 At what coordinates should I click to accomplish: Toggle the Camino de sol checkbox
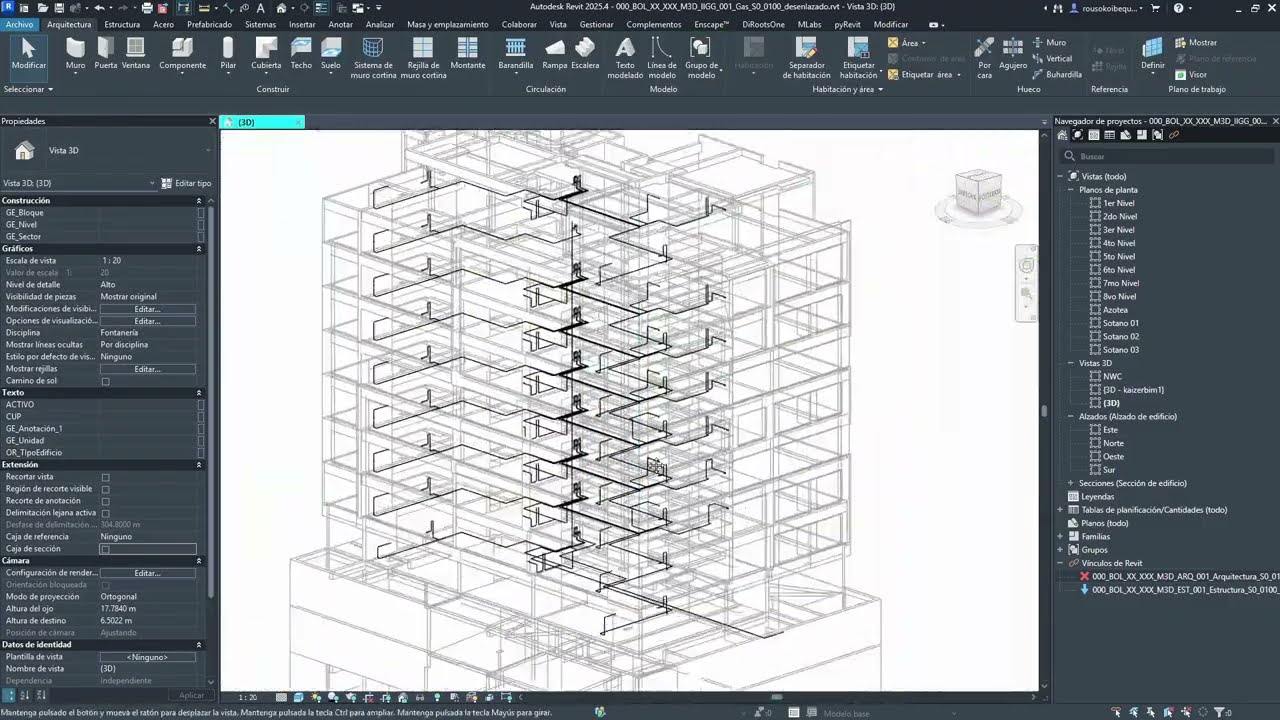105,381
